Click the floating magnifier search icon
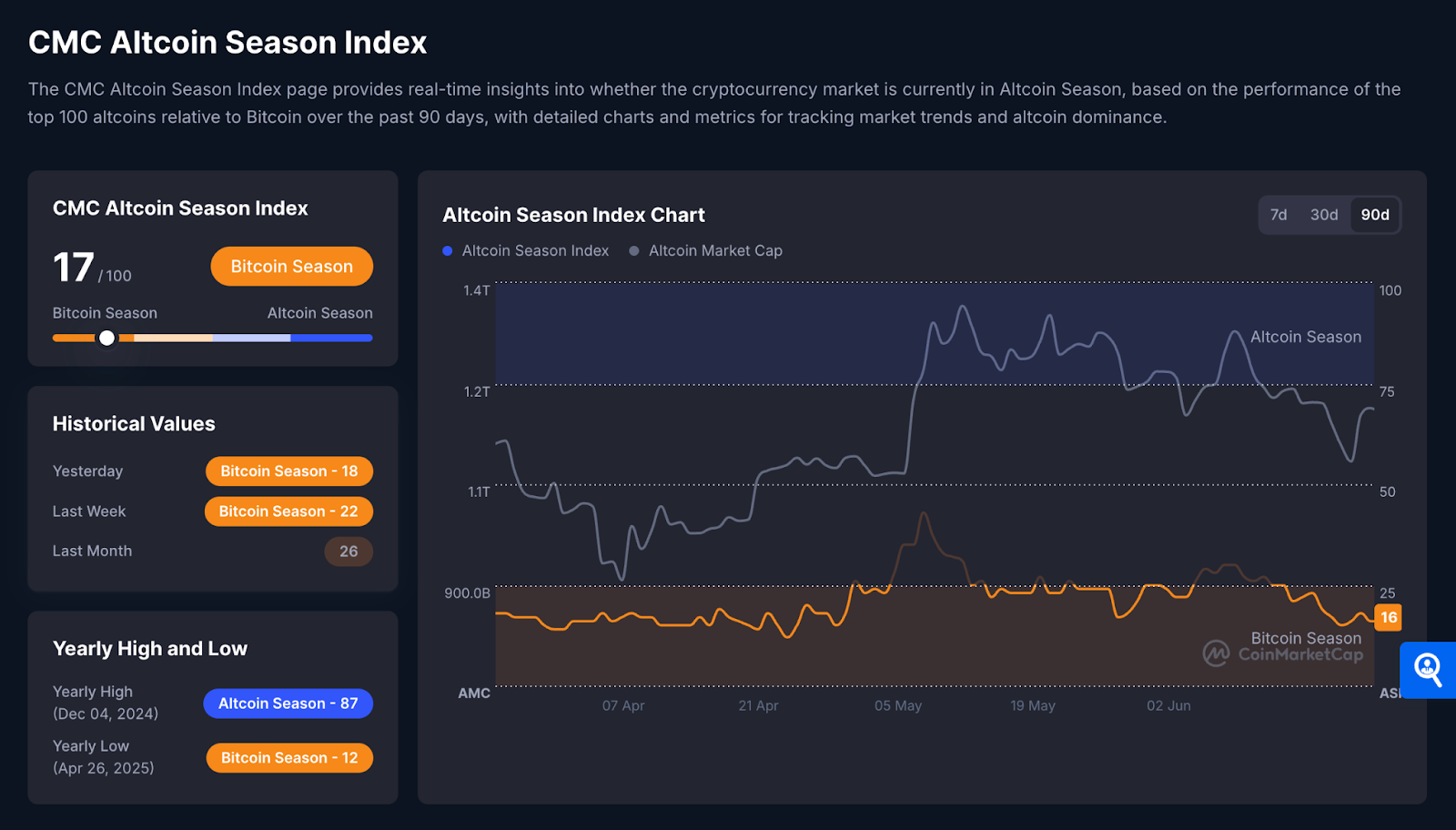Viewport: 1456px width, 830px height. [1428, 670]
